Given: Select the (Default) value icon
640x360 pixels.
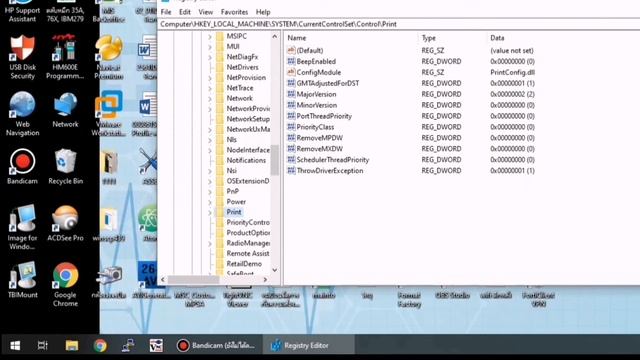Looking at the screenshot, I should coord(291,50).
